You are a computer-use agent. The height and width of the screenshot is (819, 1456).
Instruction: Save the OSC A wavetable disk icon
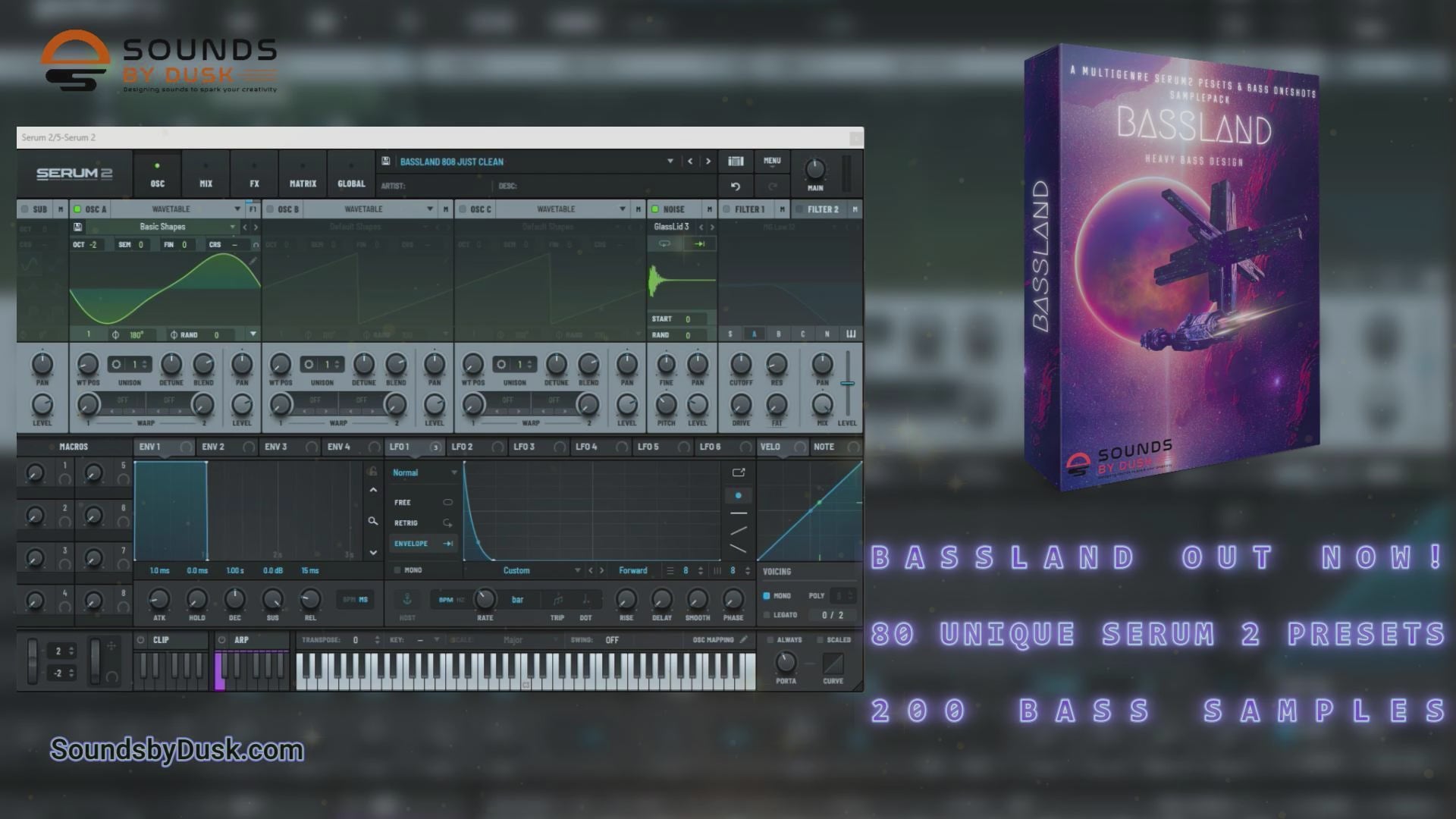pos(77,227)
